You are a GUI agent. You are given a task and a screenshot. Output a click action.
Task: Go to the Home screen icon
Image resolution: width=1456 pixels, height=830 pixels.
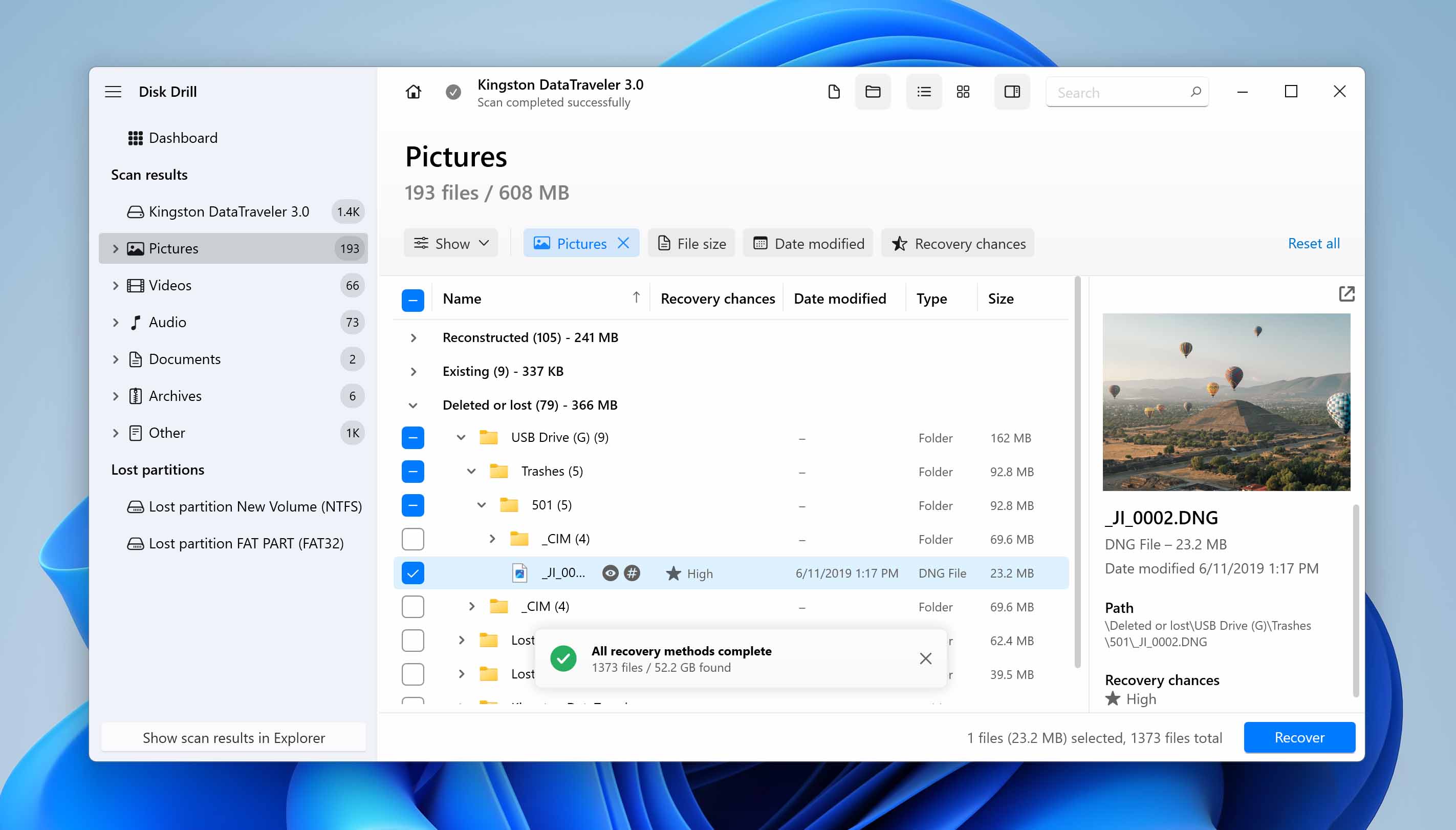414,92
